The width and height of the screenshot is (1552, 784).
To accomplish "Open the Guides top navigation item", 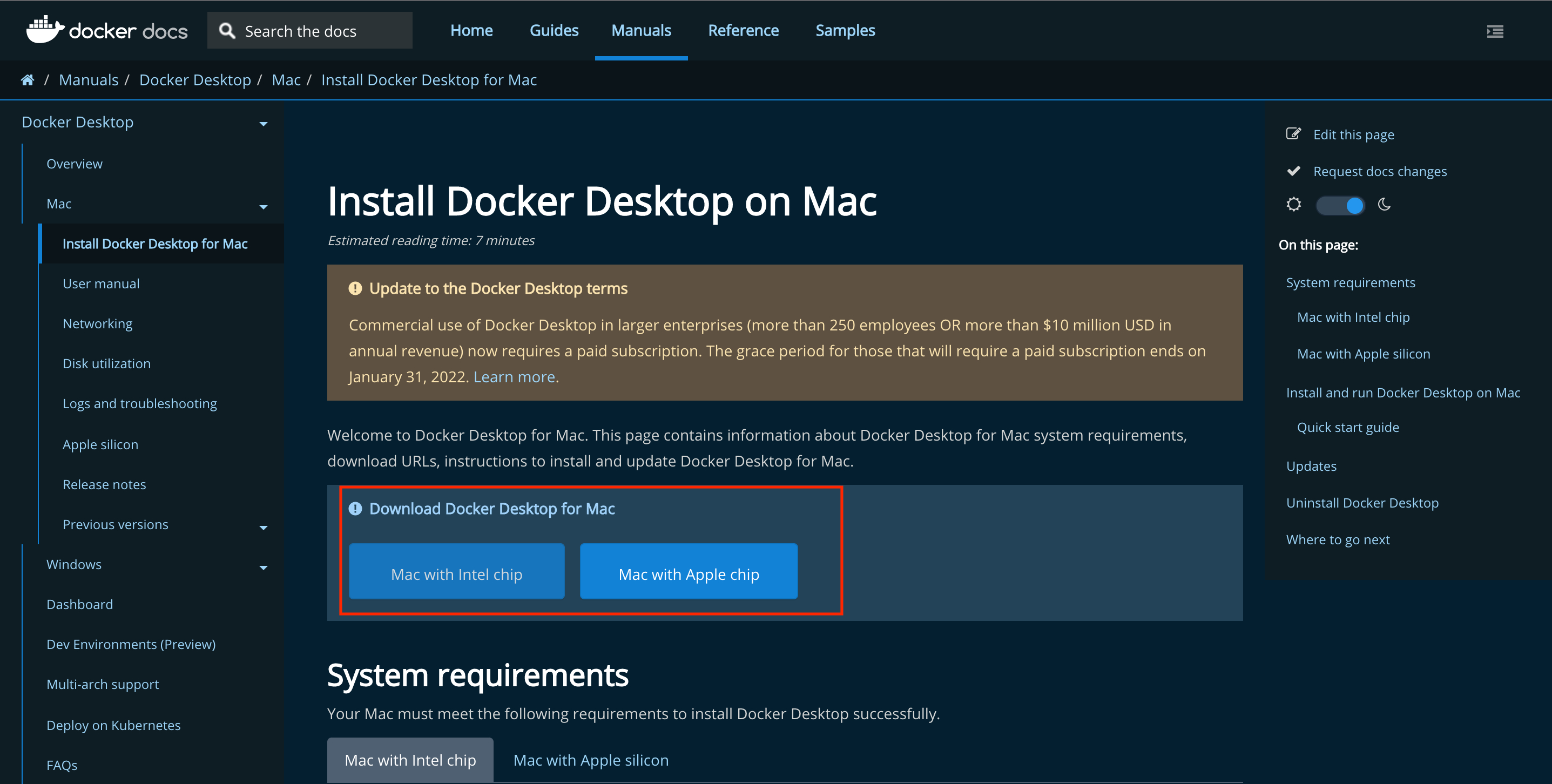I will [x=553, y=31].
